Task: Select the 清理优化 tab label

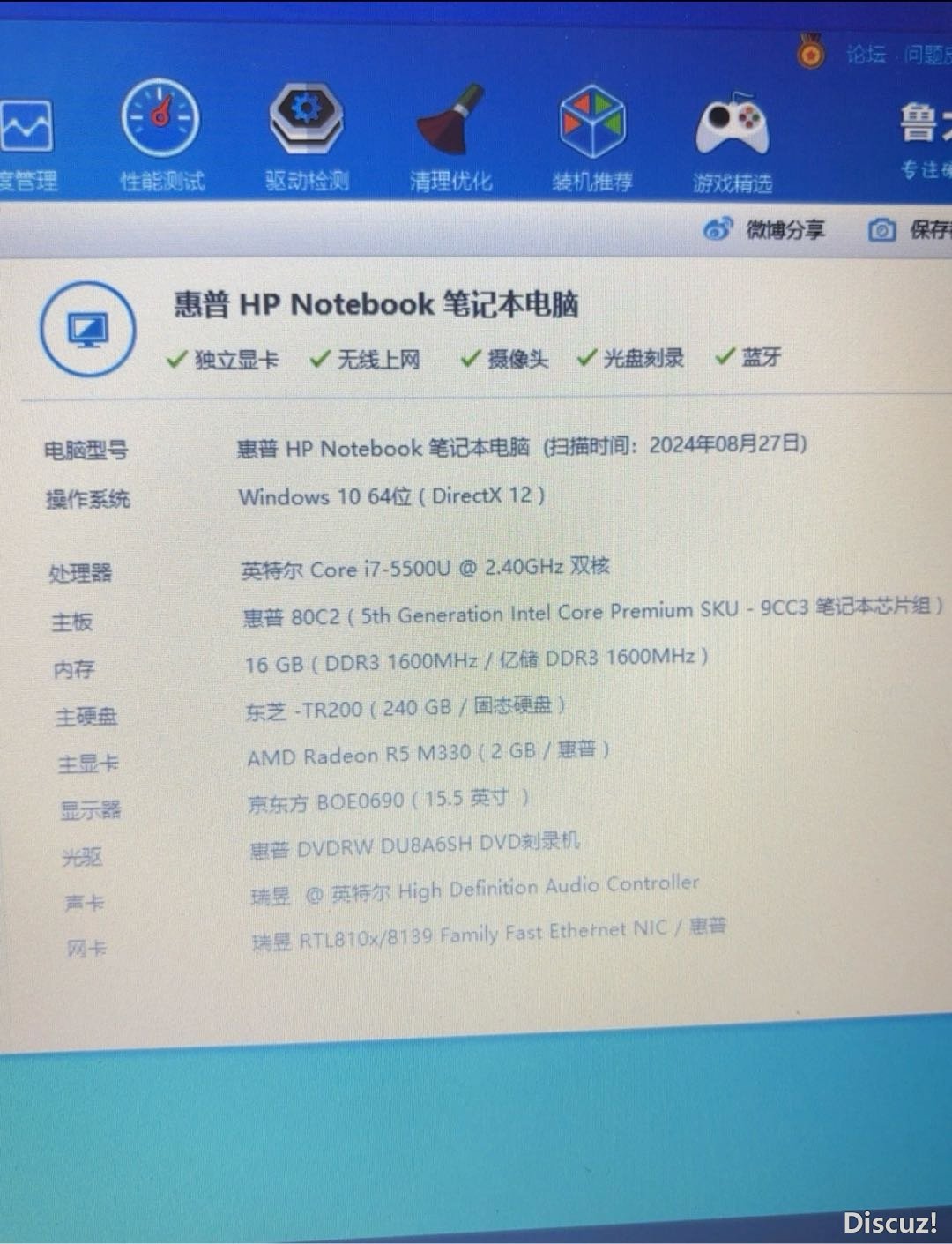Action: tap(450, 181)
